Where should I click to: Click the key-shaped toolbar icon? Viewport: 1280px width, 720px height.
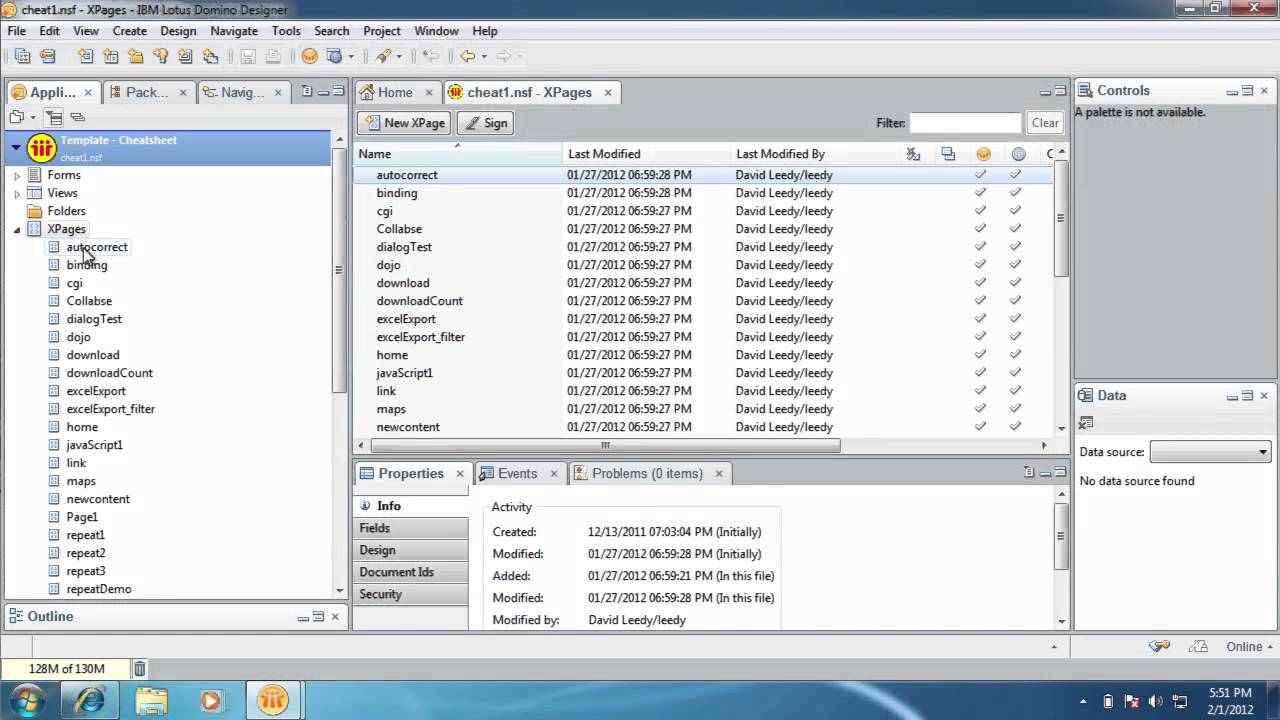(x=48, y=57)
